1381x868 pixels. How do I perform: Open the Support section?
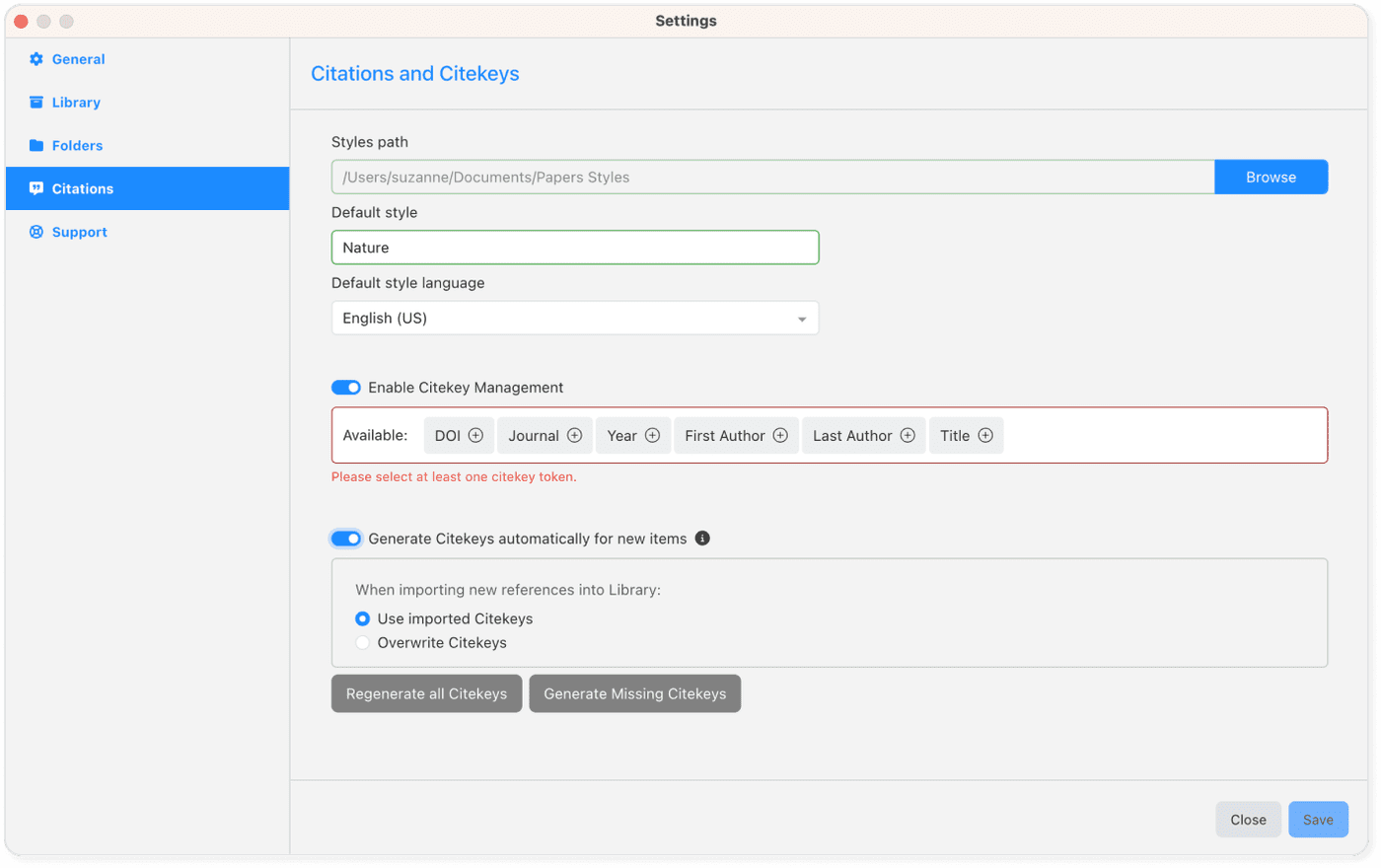(80, 232)
